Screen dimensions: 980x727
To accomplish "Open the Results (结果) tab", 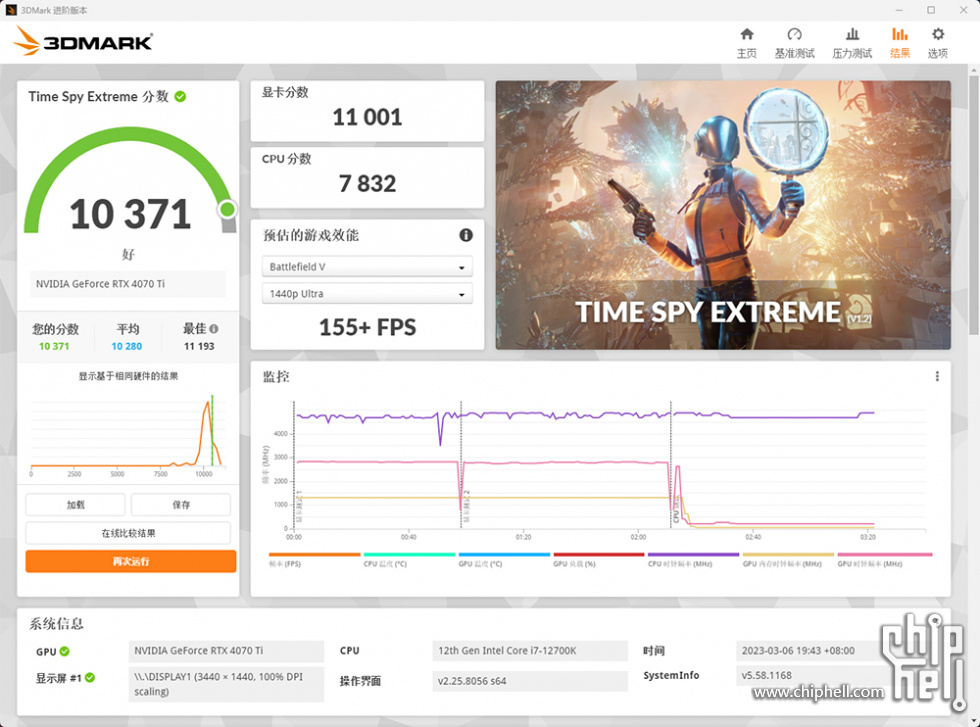I will [x=899, y=43].
